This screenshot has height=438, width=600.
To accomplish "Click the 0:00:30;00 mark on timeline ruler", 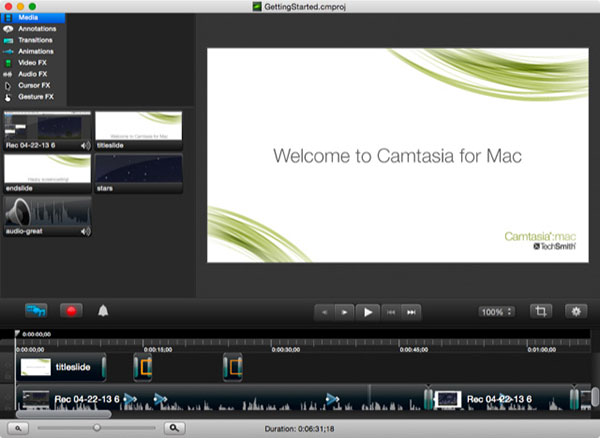I will (285, 349).
